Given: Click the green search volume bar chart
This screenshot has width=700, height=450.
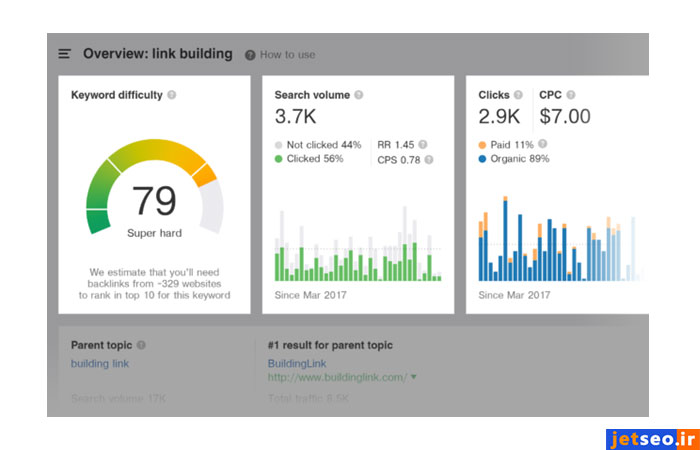Looking at the screenshot, I should [x=358, y=255].
